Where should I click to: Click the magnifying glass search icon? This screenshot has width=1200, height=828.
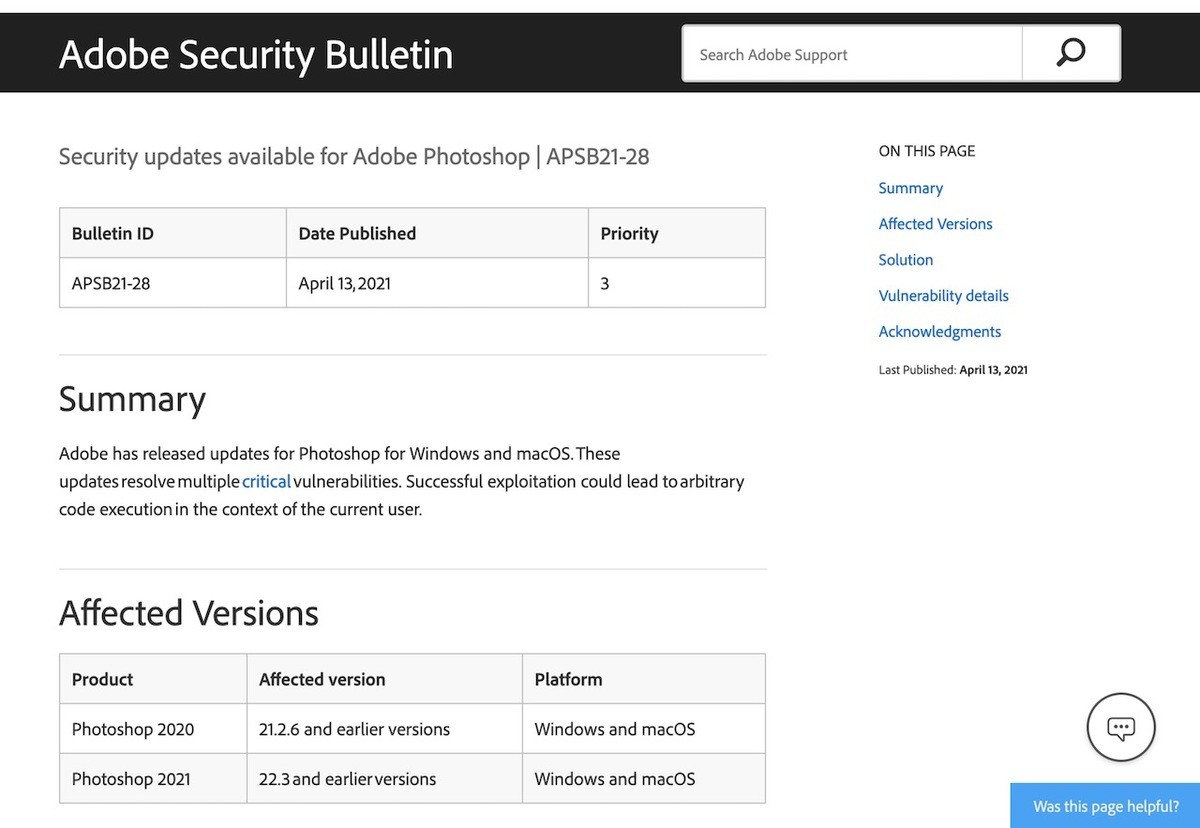pos(1071,53)
